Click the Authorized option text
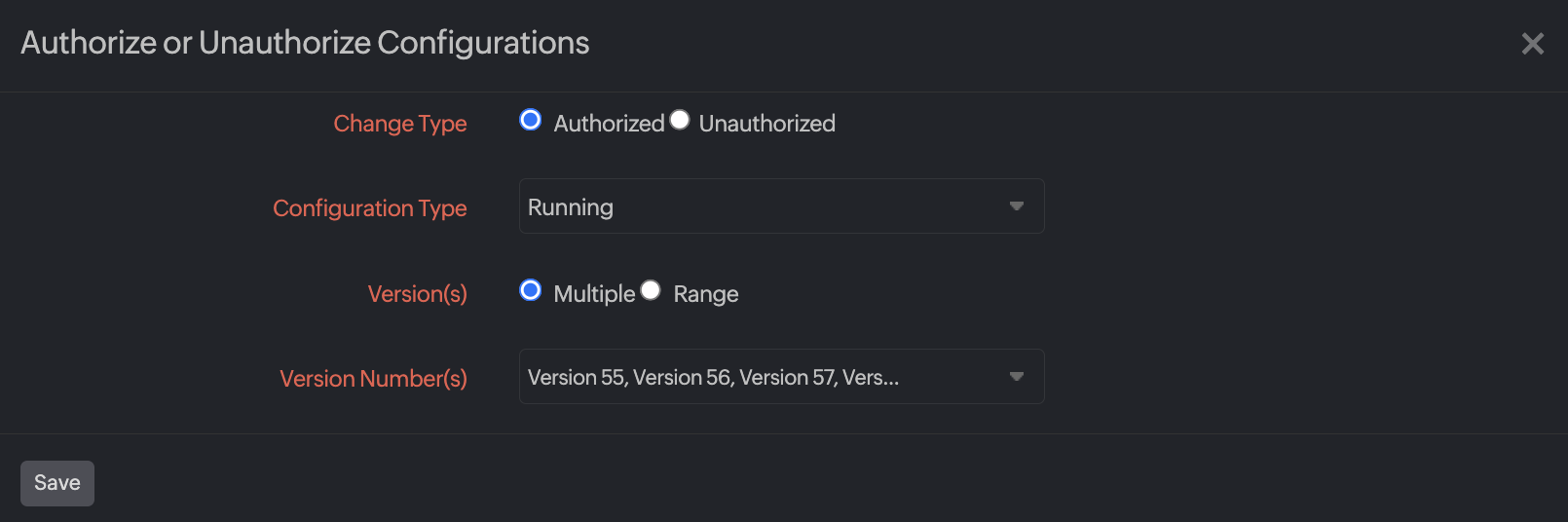1568x522 pixels. [609, 124]
